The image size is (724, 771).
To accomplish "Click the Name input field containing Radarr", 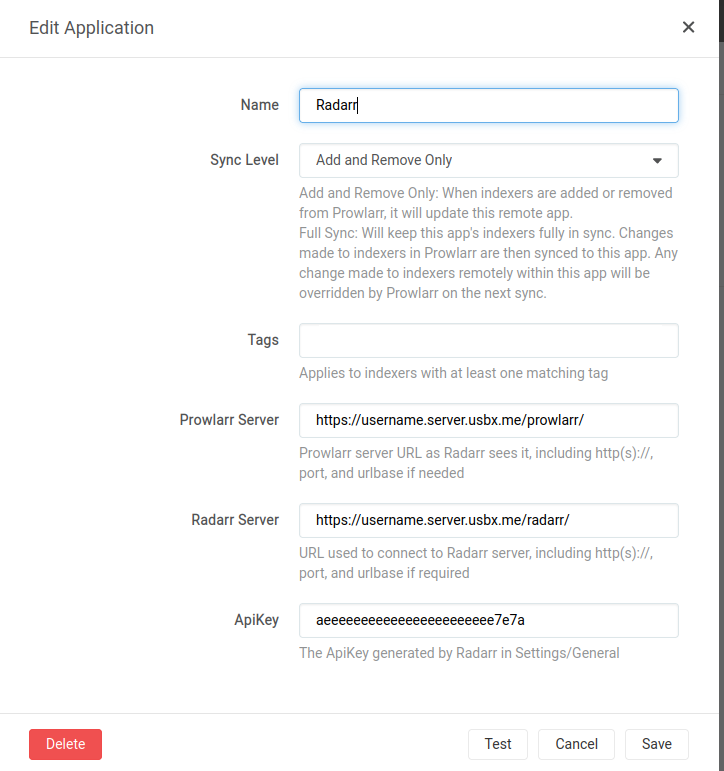I will tap(488, 105).
